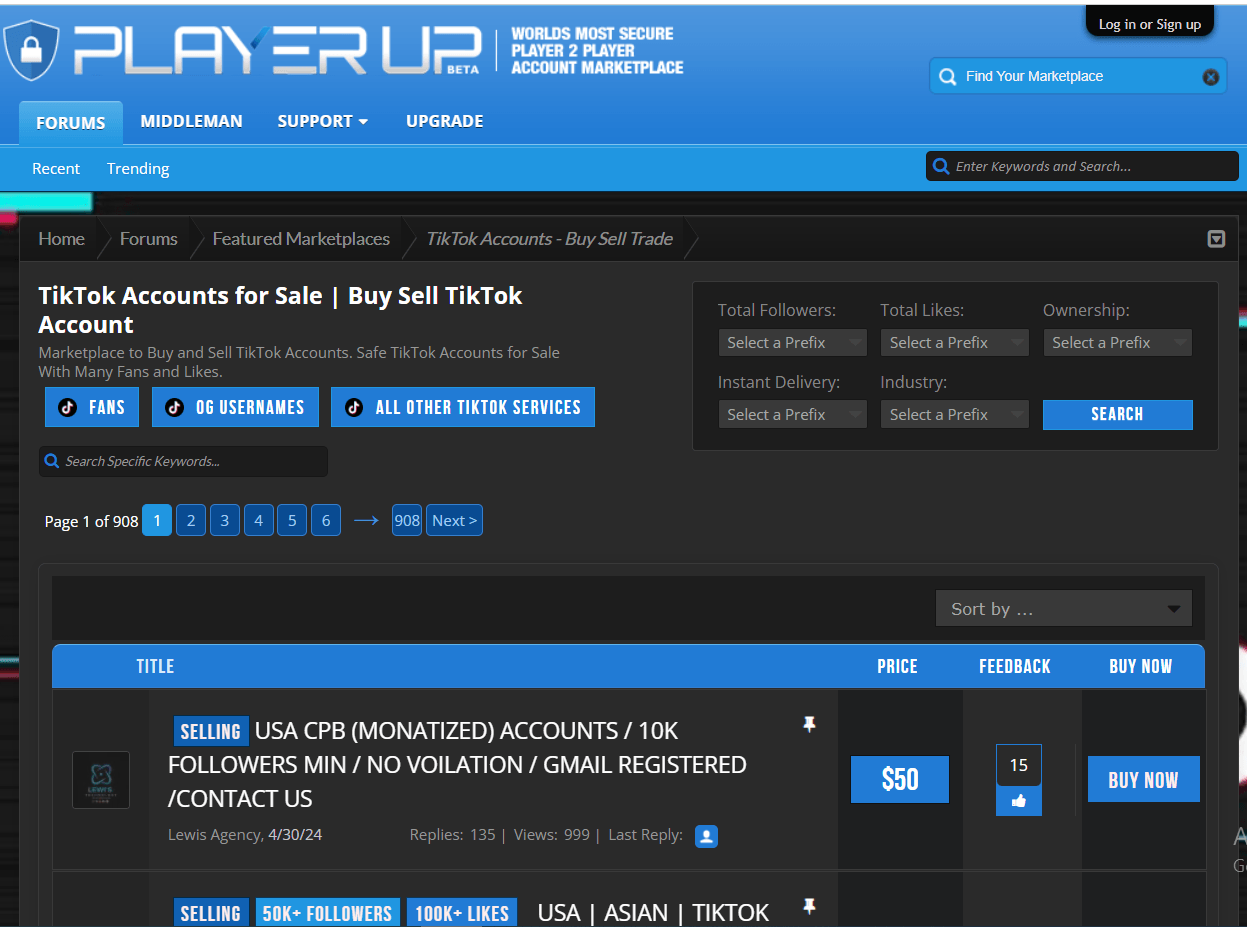
Task: Select current page 1 button
Action: click(x=157, y=520)
